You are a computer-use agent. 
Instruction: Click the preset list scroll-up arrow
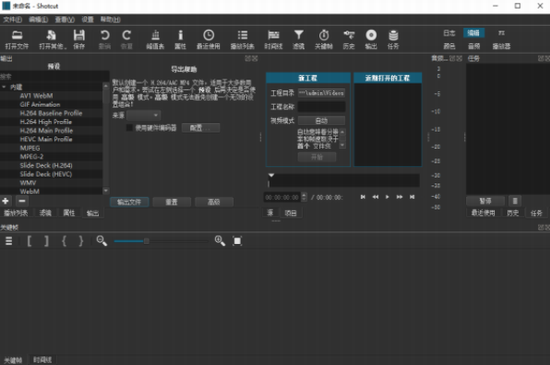106,86
